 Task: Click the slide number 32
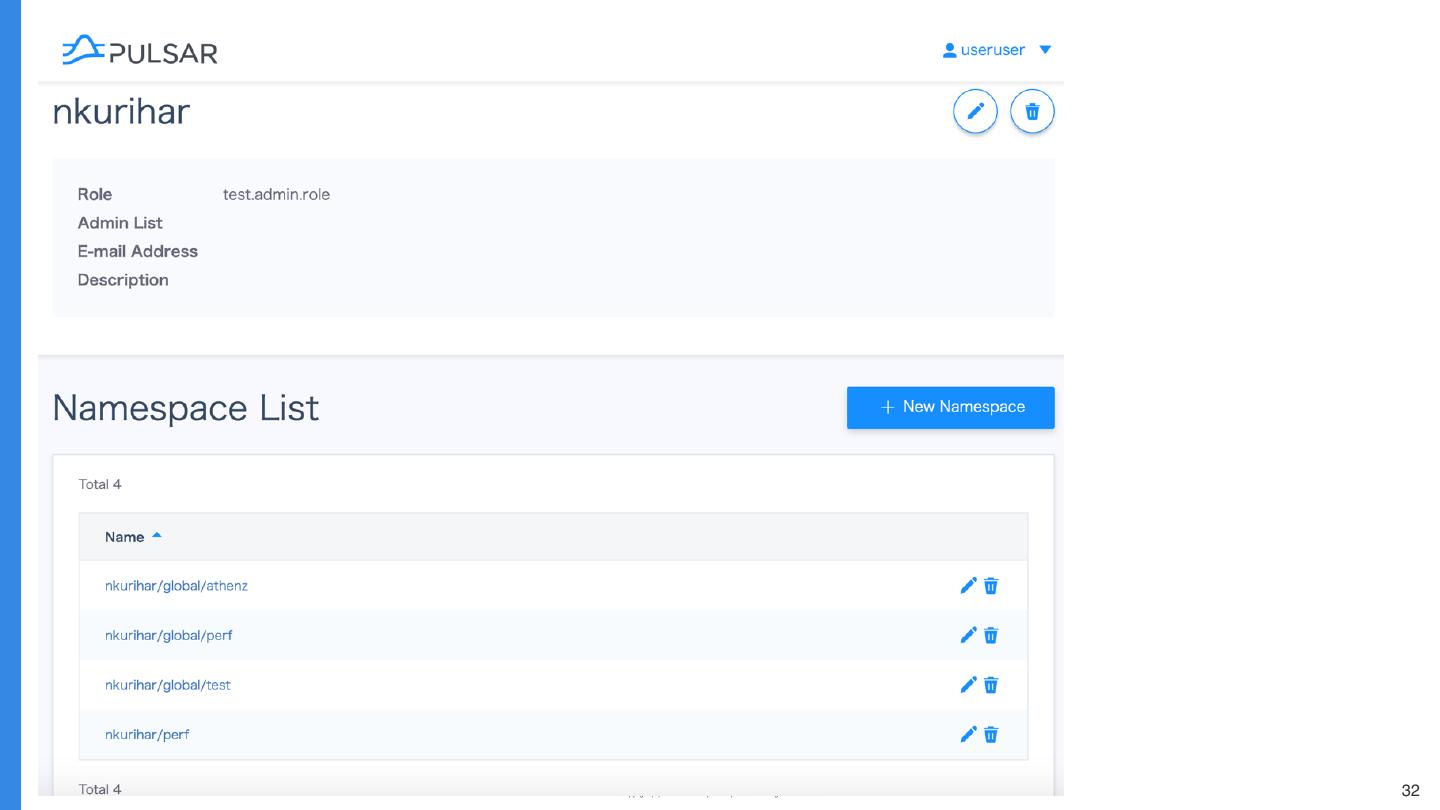pos(1411,791)
